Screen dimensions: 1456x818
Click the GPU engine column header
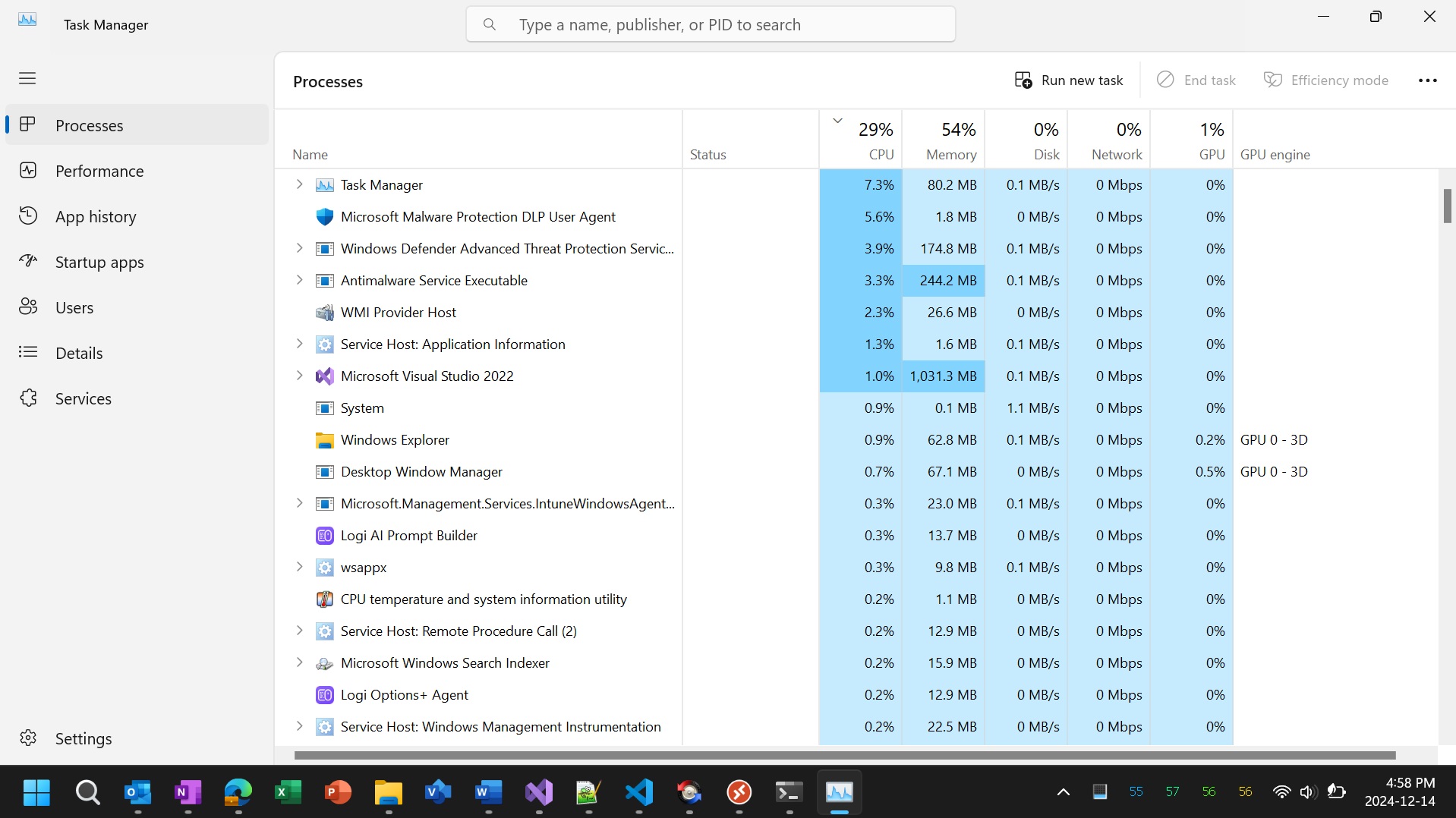click(x=1336, y=140)
